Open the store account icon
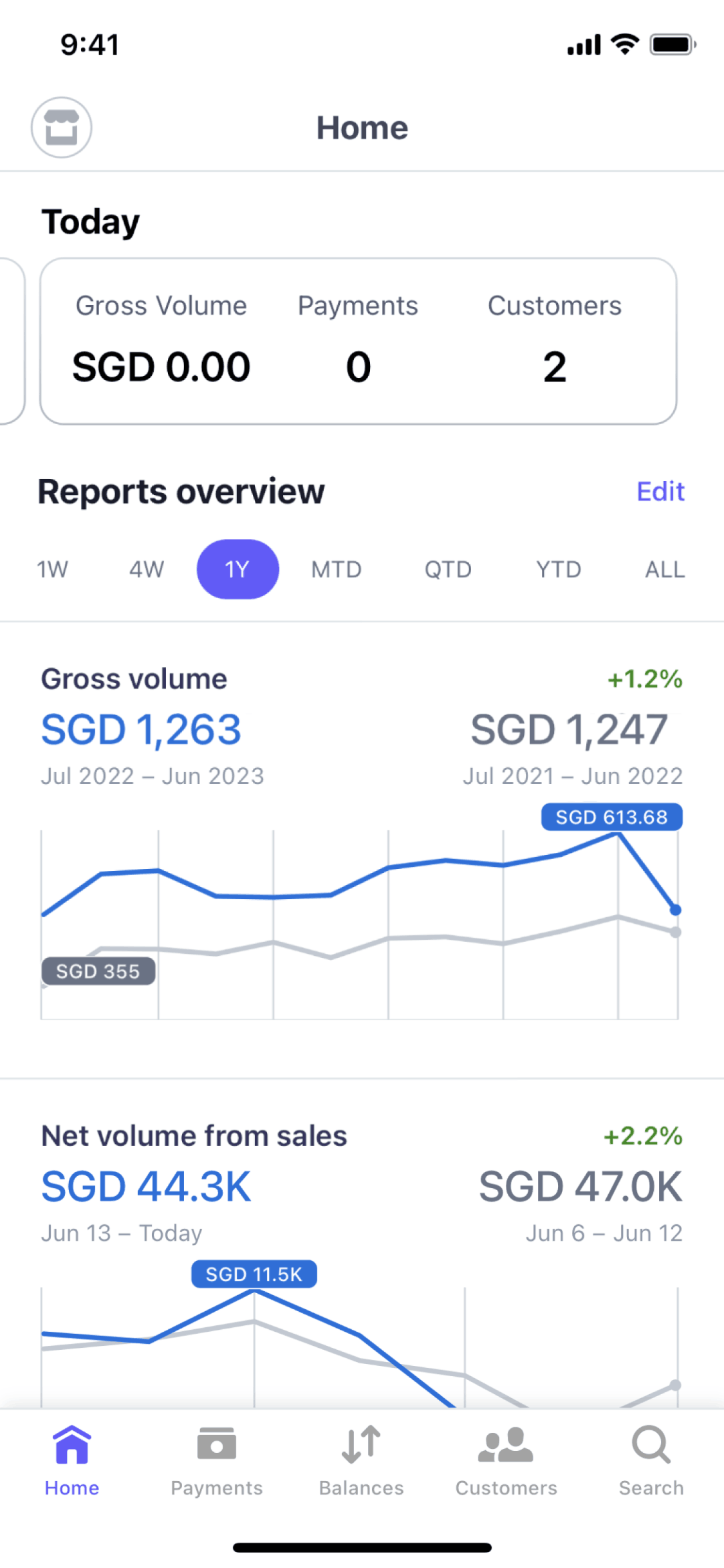This screenshot has width=724, height=1568. point(62,127)
